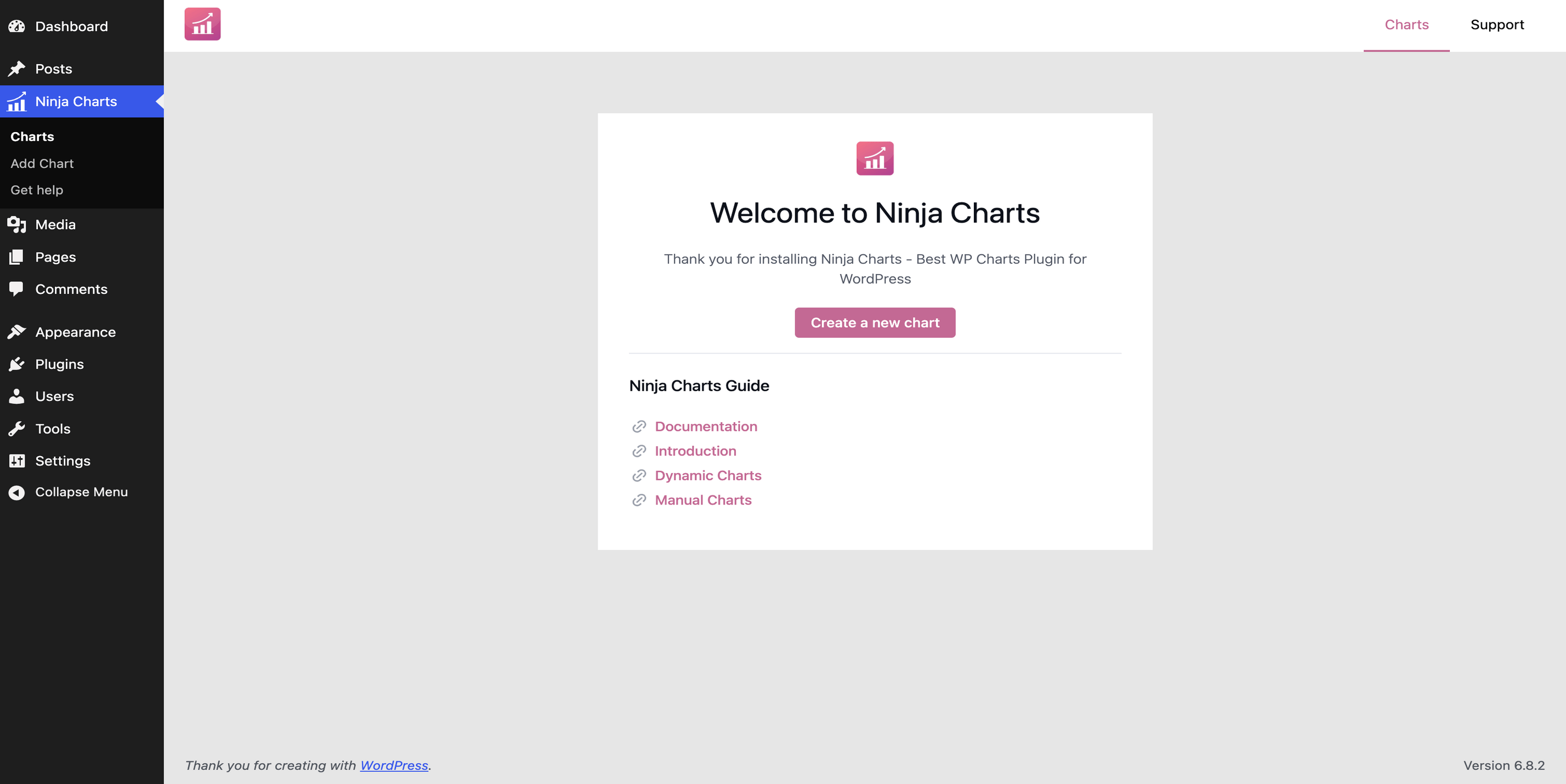Click the Ninja Charts logo in welcome card
1566x784 pixels.
(875, 158)
